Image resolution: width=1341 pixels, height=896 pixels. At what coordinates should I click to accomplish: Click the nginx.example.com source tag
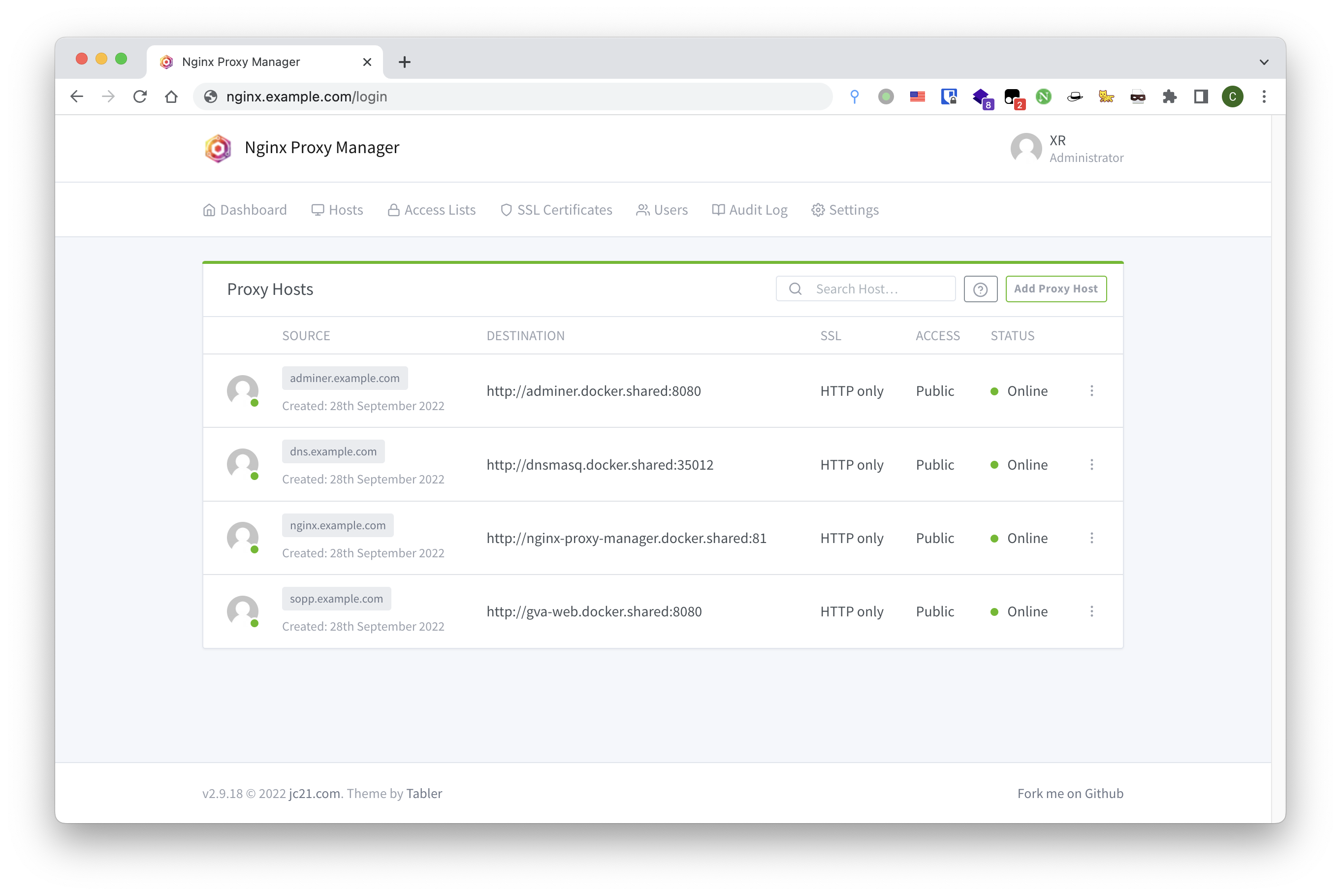337,525
